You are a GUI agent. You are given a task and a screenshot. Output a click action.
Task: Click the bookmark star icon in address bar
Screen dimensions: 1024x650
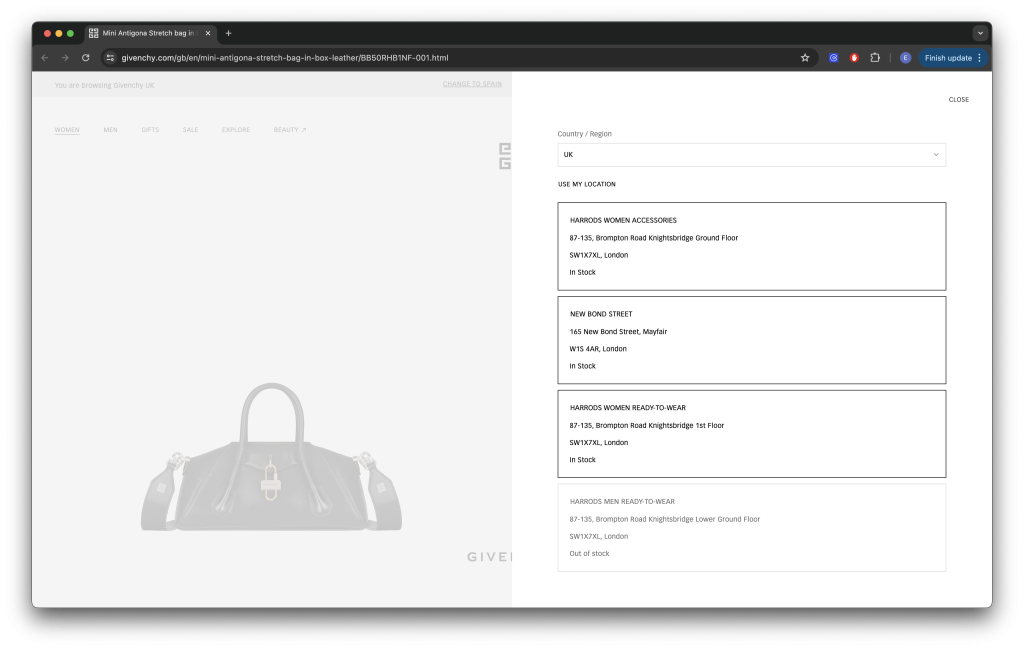point(805,58)
